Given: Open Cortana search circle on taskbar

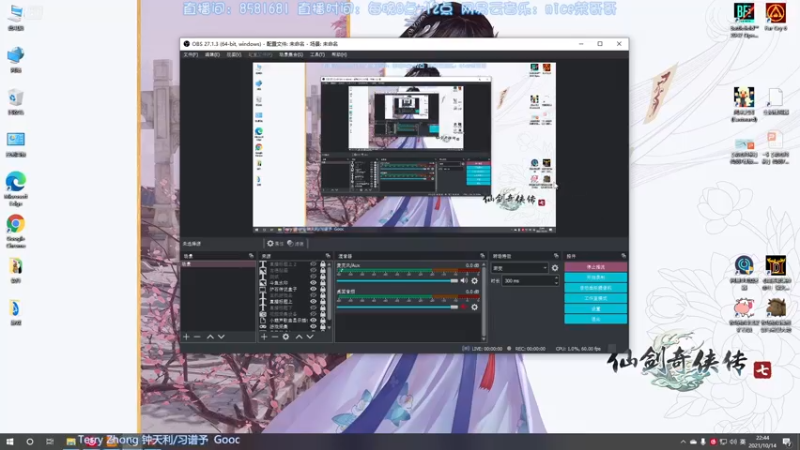Looking at the screenshot, I should 30,442.
